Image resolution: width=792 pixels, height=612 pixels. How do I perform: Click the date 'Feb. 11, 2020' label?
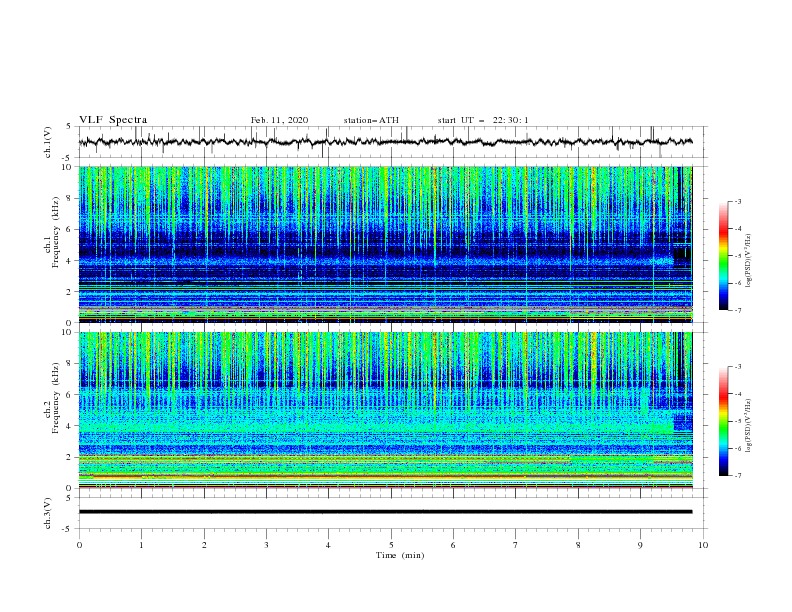pyautogui.click(x=279, y=120)
